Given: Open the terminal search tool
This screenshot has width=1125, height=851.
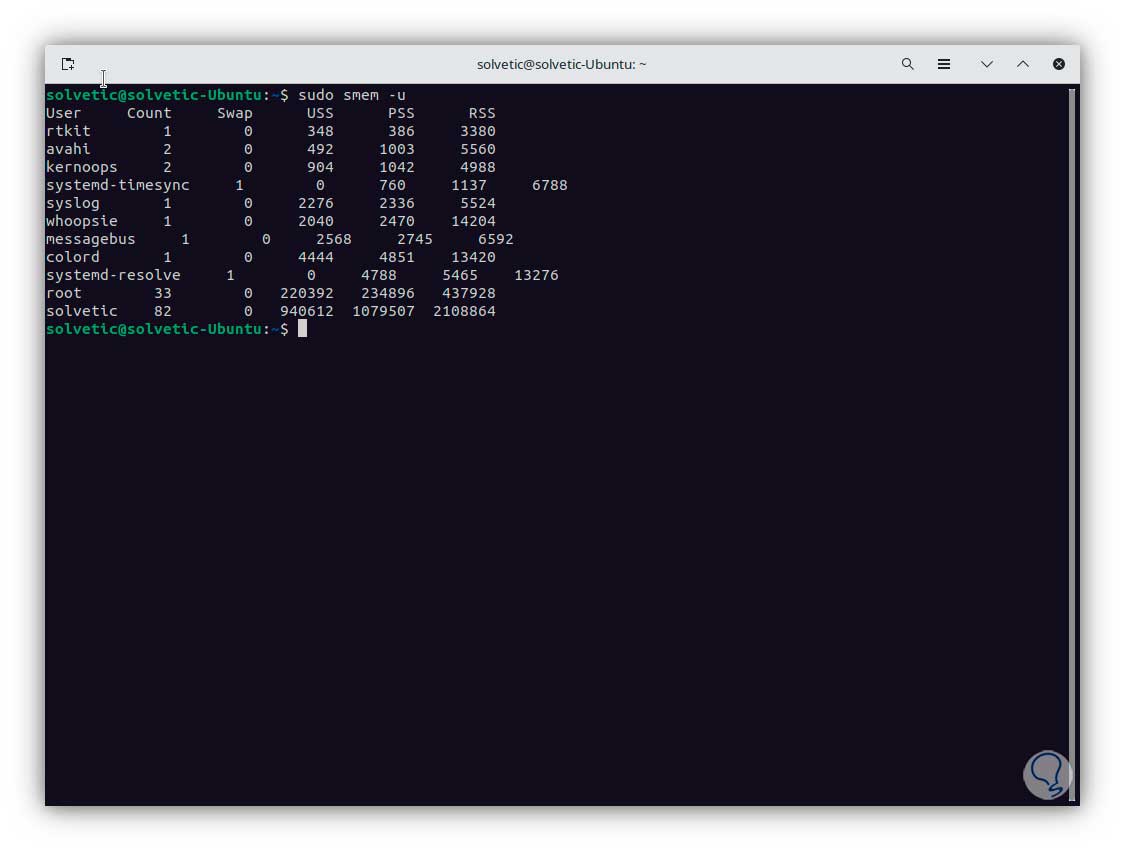Looking at the screenshot, I should click(908, 64).
